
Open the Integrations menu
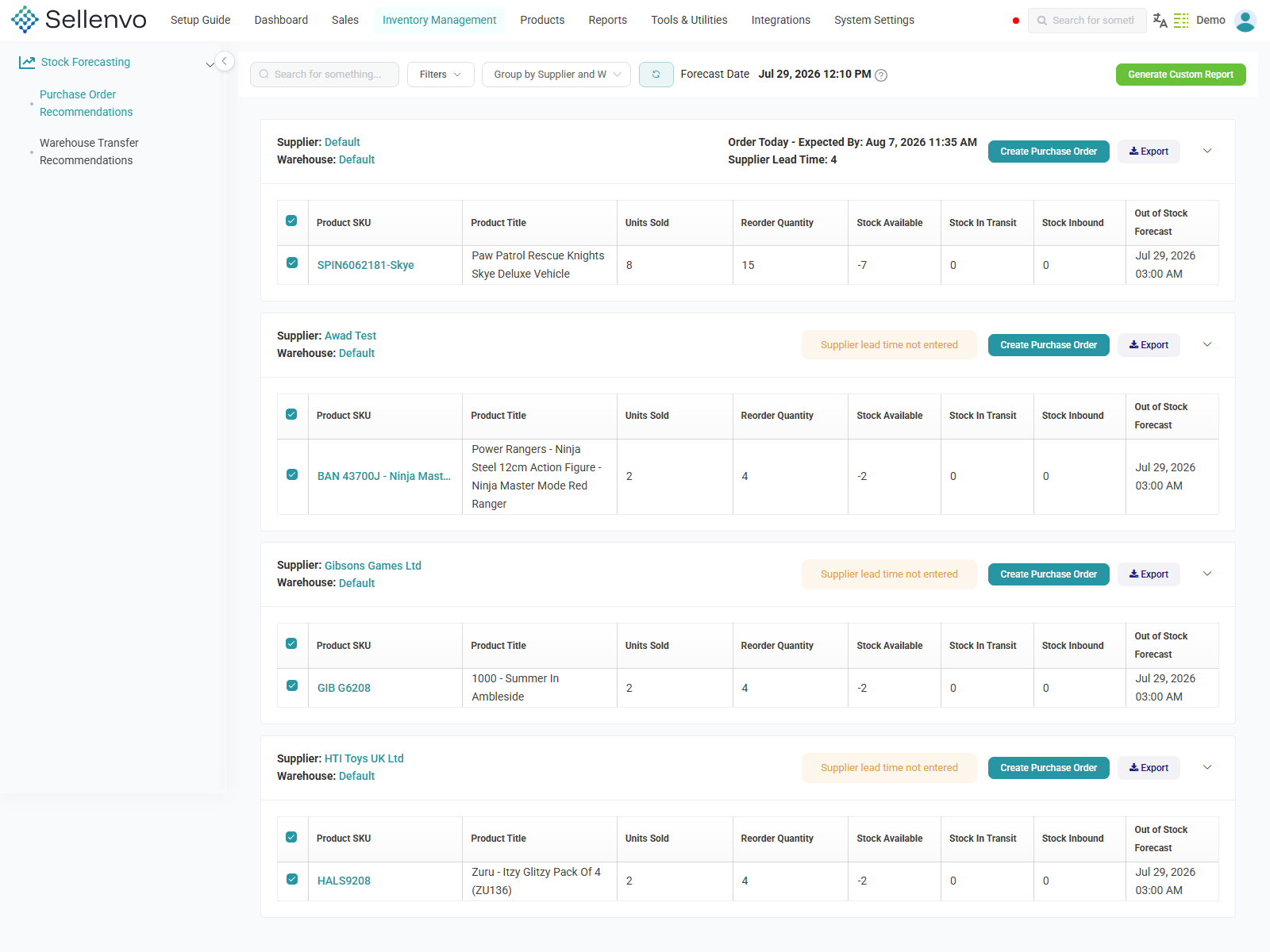[x=781, y=21]
